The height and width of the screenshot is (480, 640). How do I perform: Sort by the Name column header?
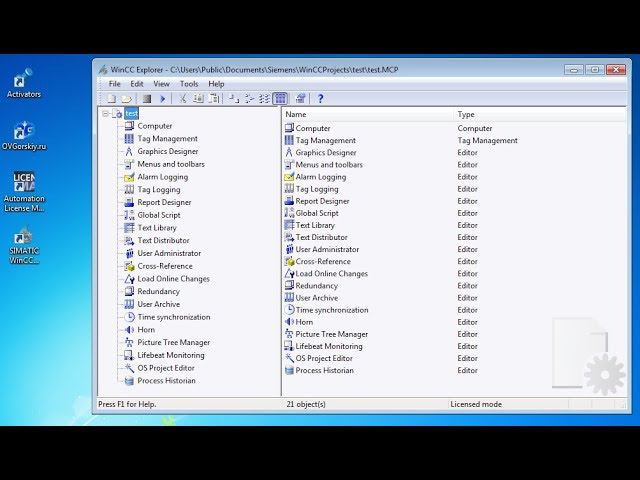368,114
